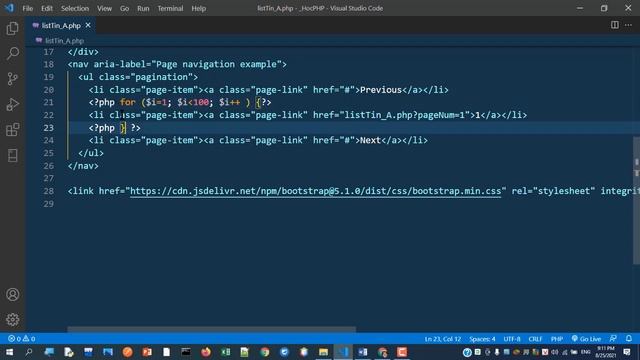Click line number 21 in the gutter

pos(48,102)
